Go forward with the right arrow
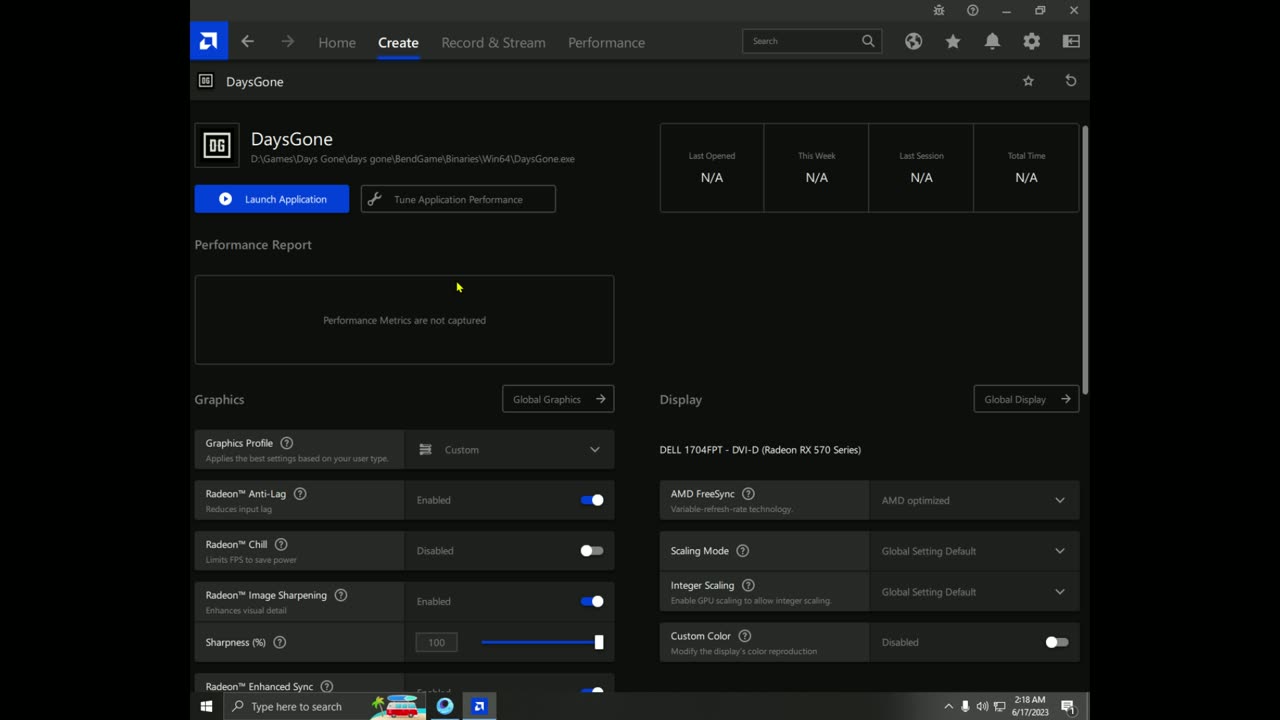1280x720 pixels. coord(288,42)
